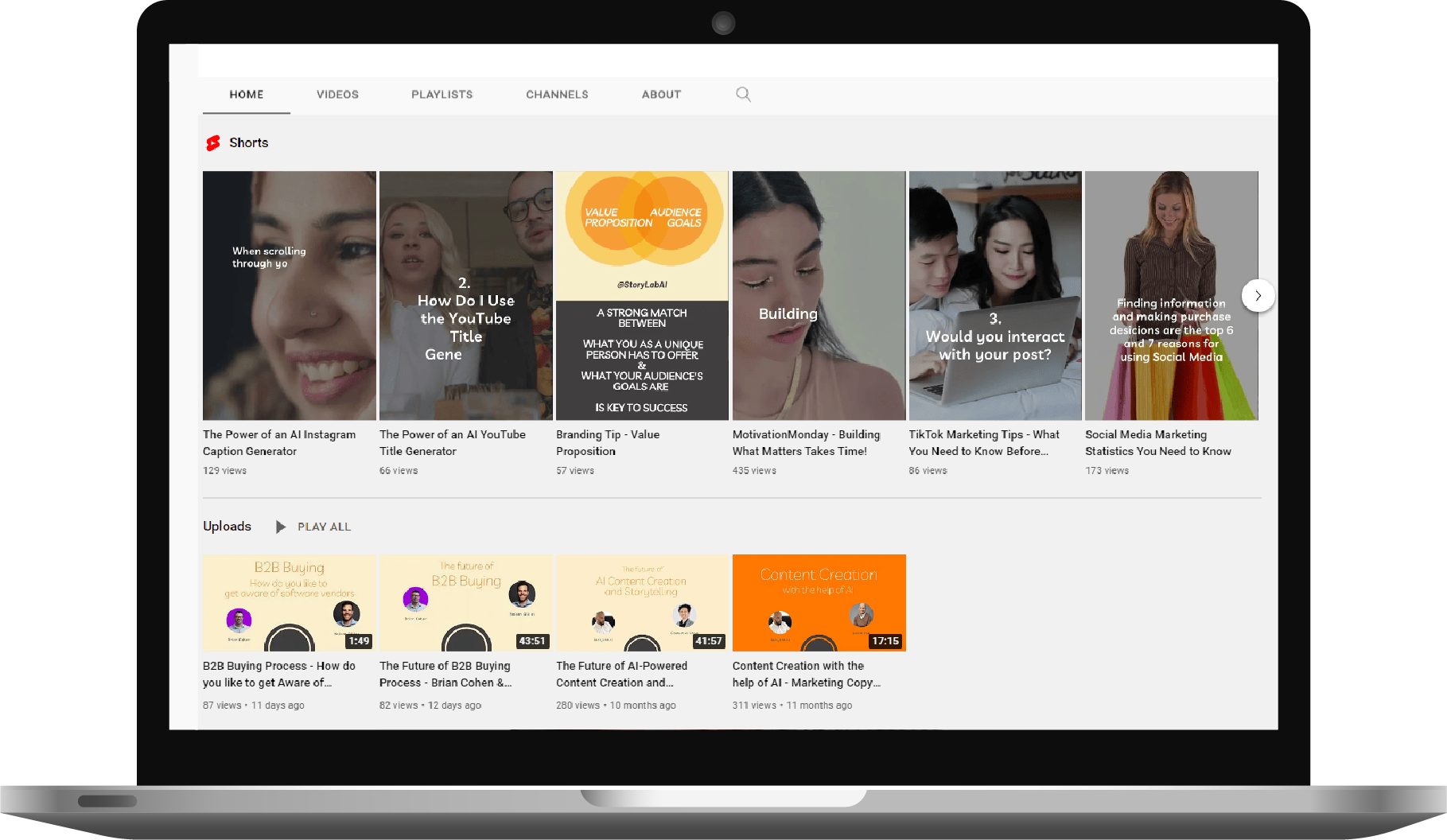Image resolution: width=1447 pixels, height=840 pixels.
Task: Open Value Proposition branding tip short
Action: click(x=642, y=295)
